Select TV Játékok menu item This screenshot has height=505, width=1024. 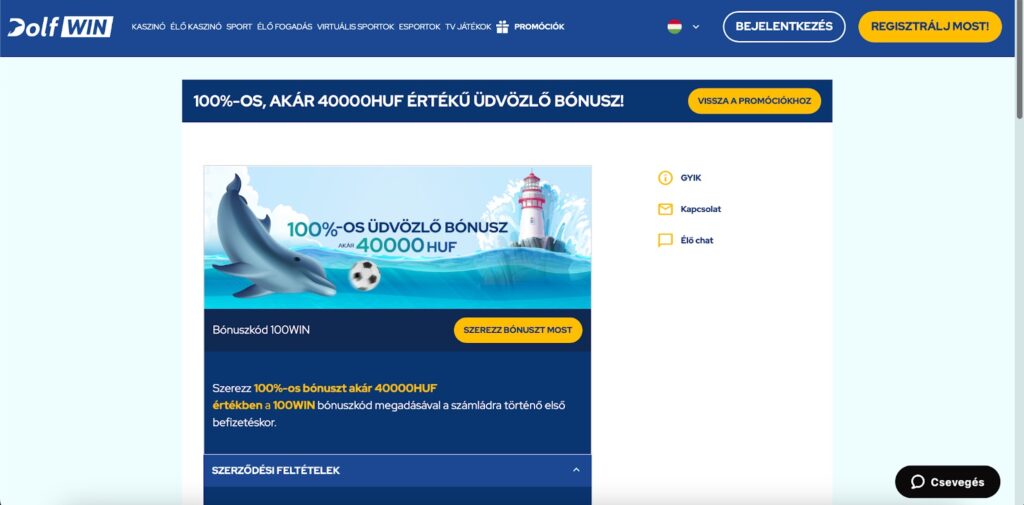click(x=468, y=27)
